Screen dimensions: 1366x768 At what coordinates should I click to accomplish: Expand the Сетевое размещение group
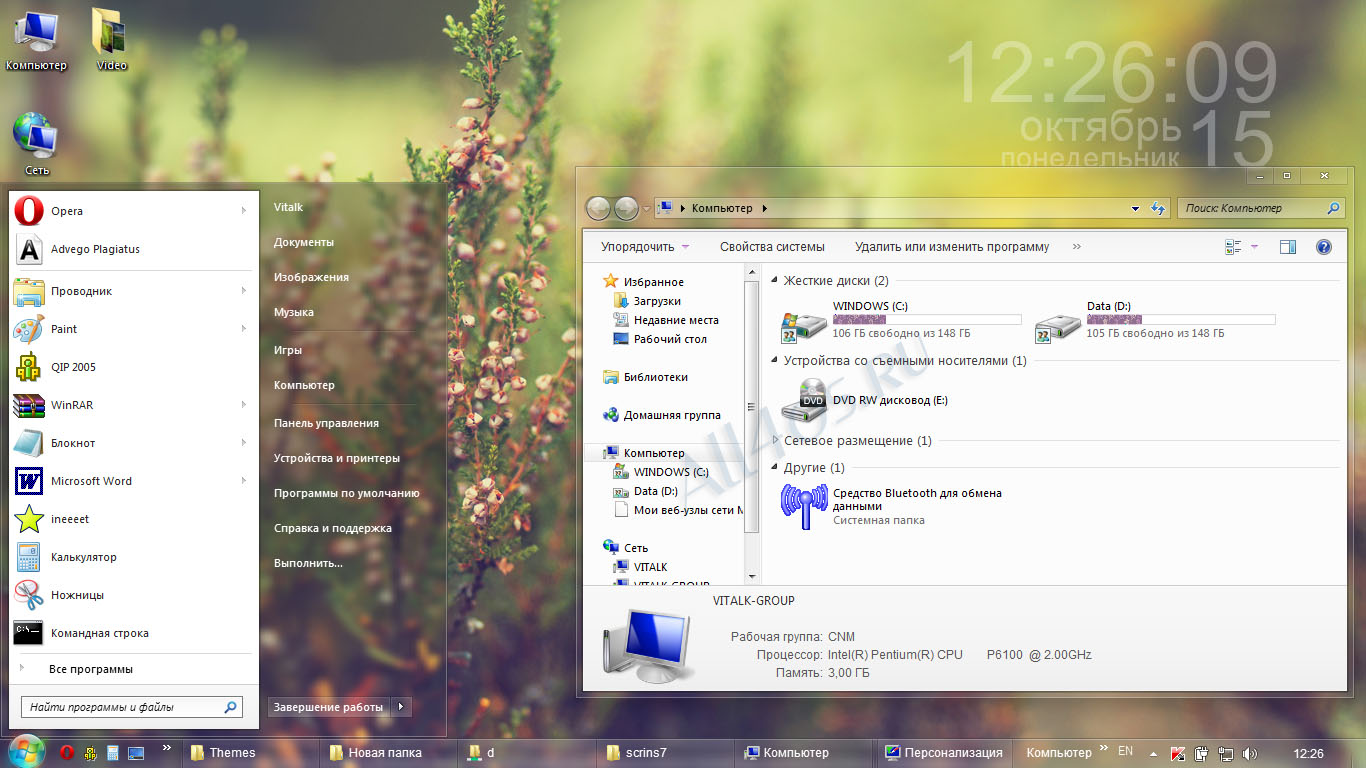pos(776,440)
